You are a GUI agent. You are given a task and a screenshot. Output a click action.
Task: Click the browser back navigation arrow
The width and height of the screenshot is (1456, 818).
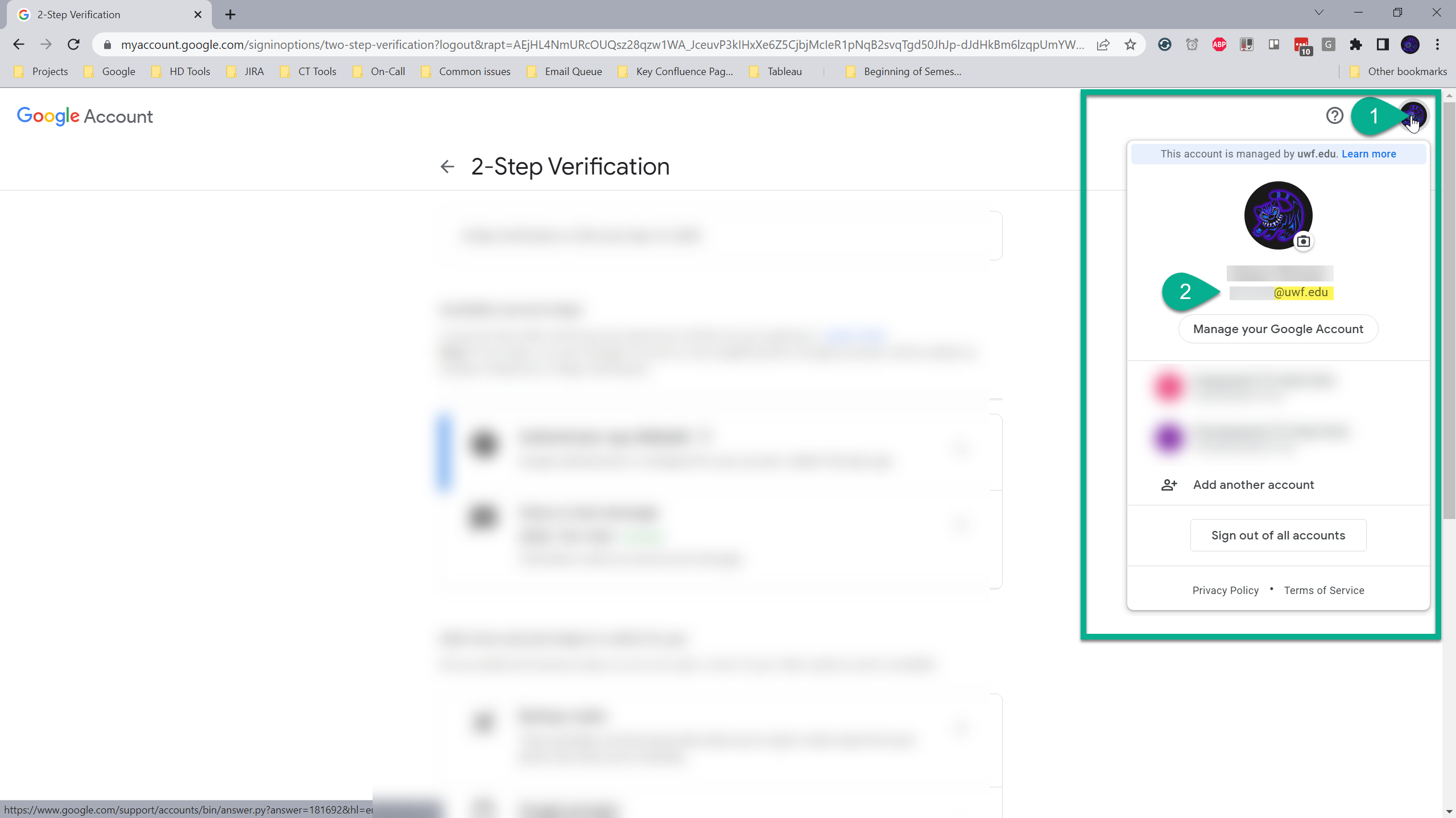click(19, 44)
